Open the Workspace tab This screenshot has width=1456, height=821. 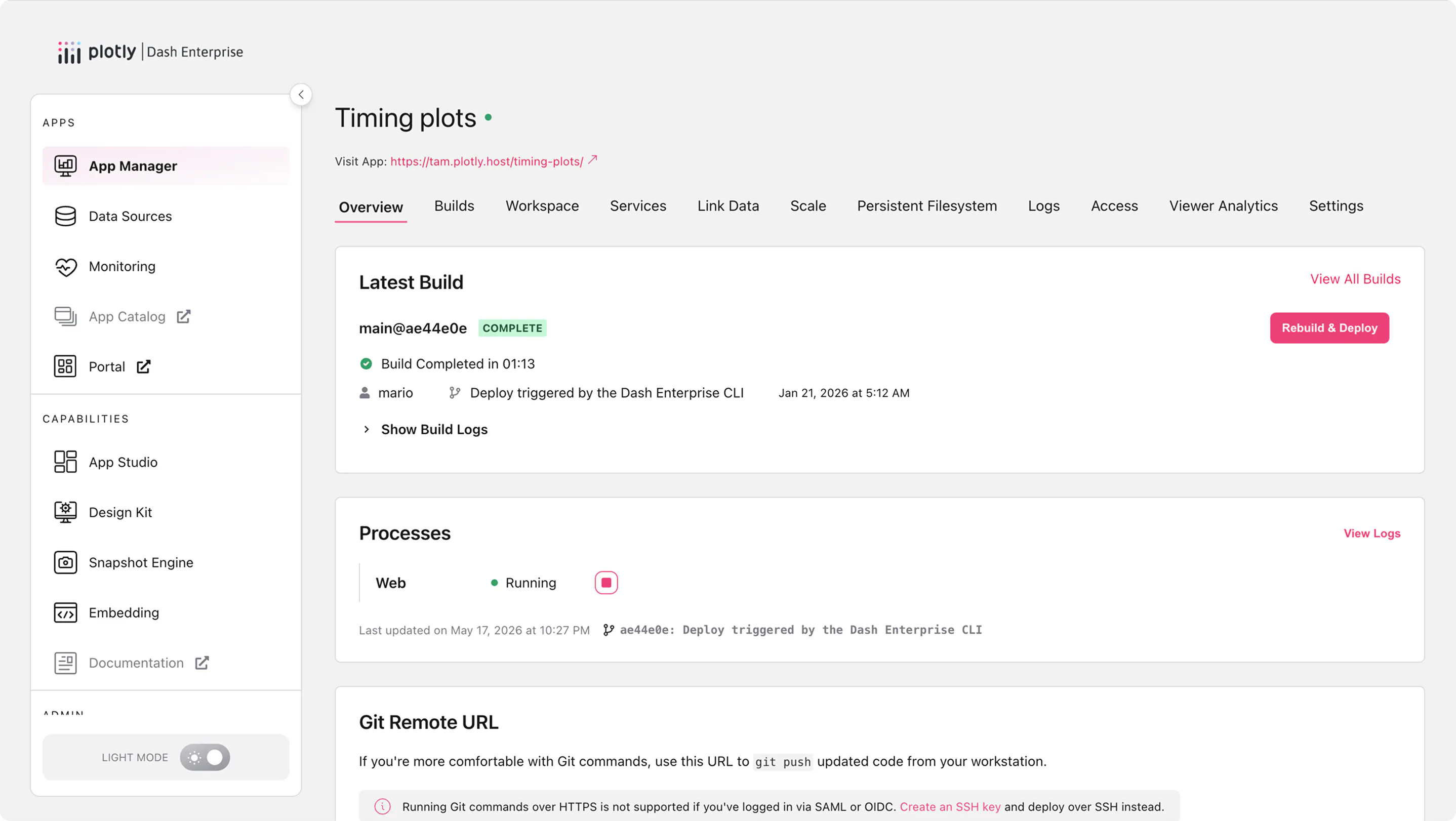coord(542,206)
